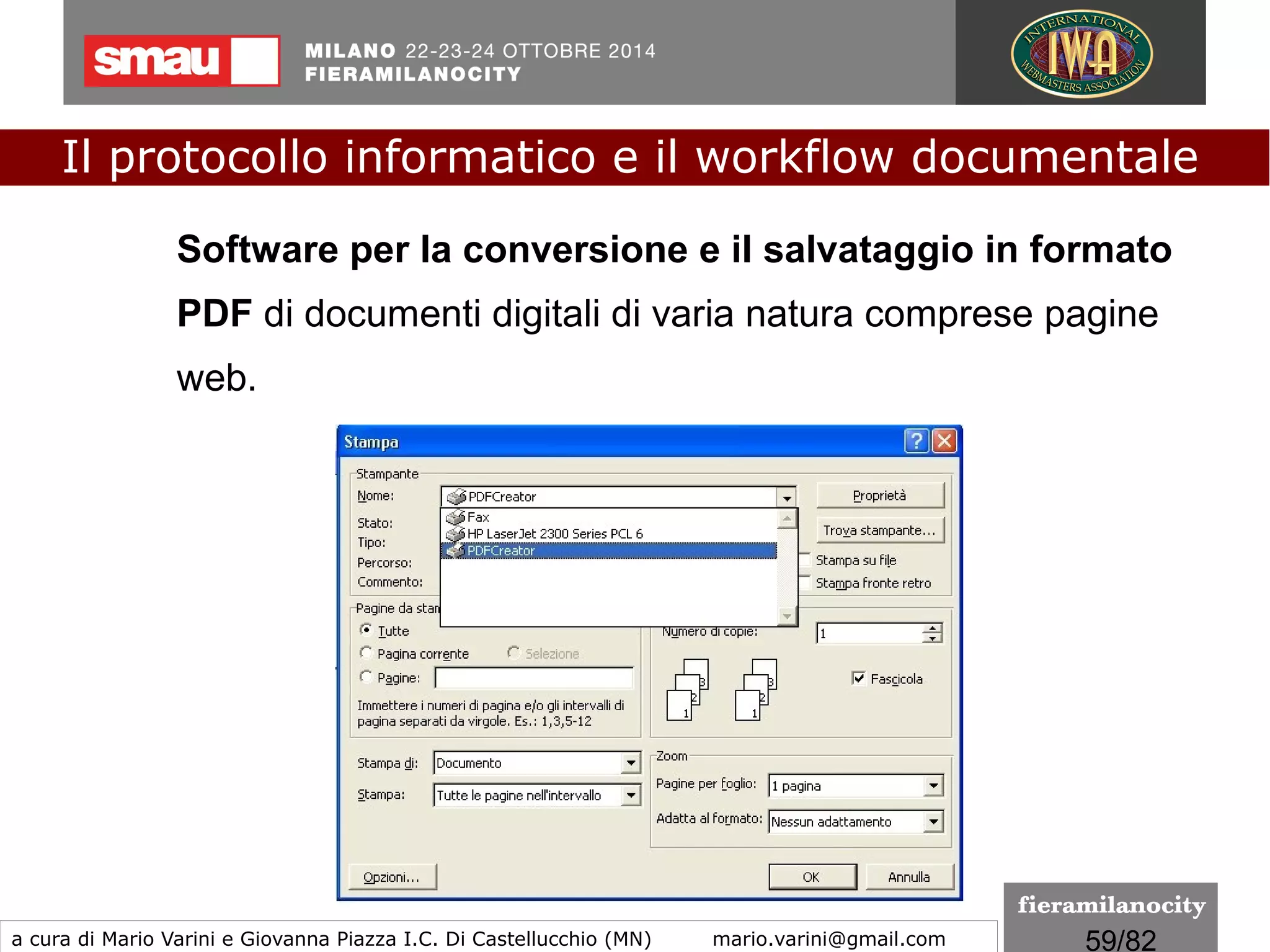Select the Pagina corrente radio button
Screen dimensions: 1270x952
366,652
